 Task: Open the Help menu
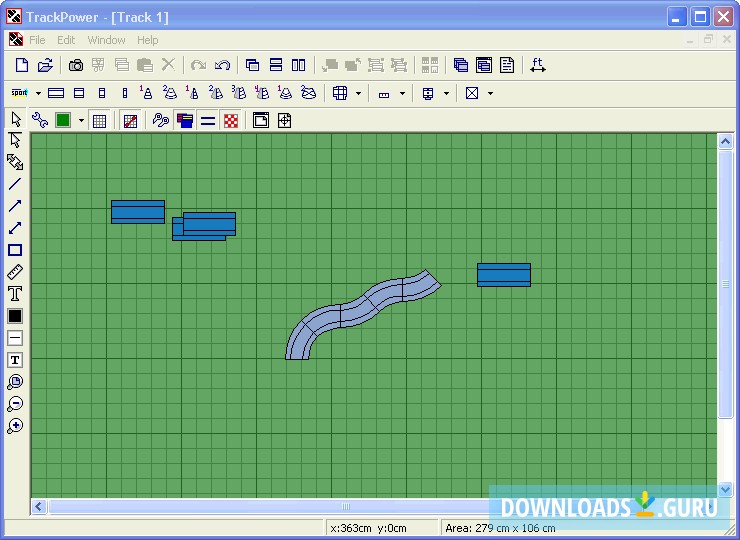point(148,40)
